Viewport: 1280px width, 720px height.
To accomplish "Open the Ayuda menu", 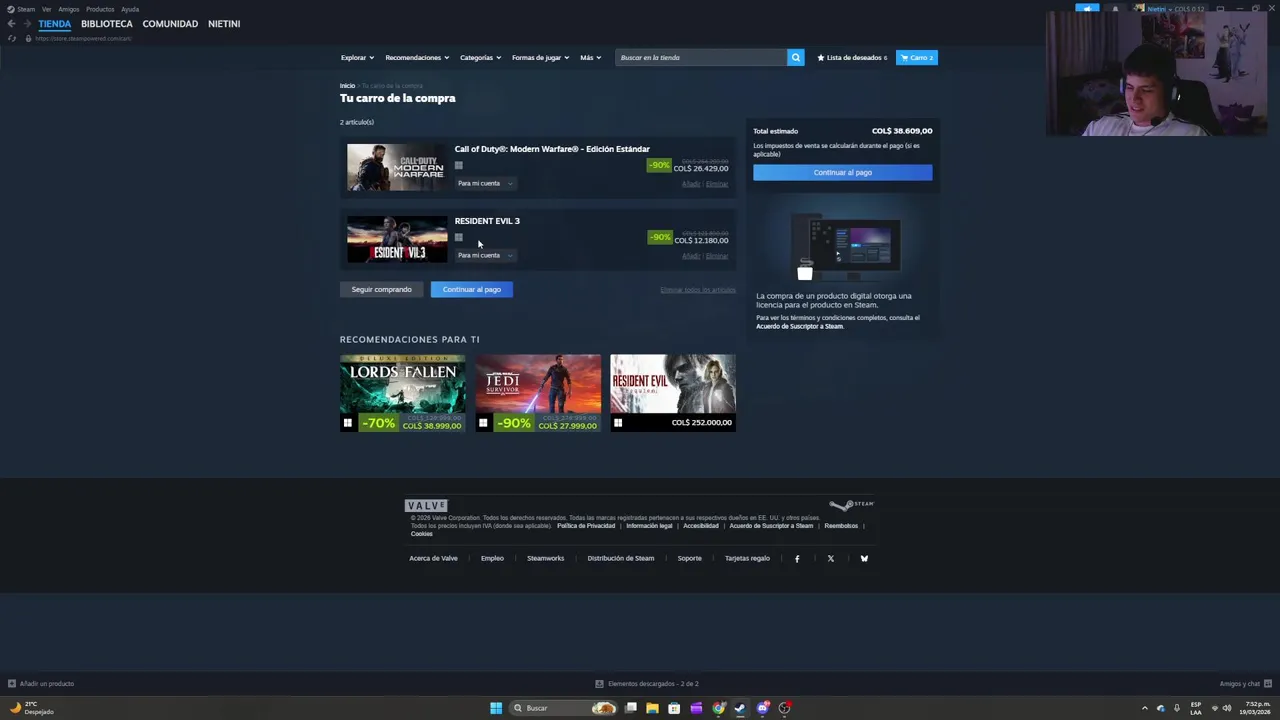I will coord(130,9).
